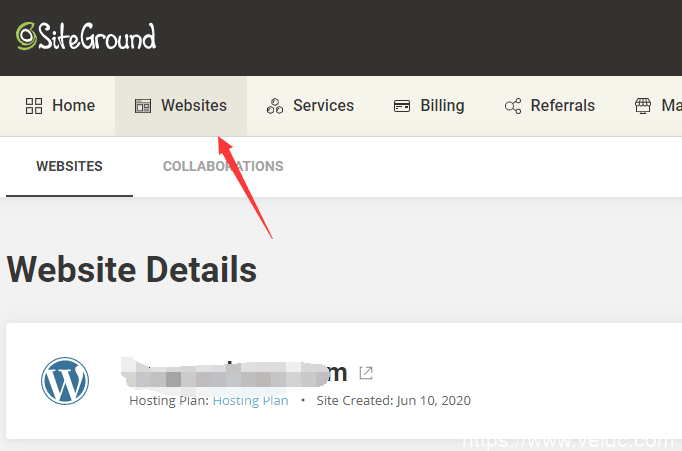Switch to the WEBSITES tab
The width and height of the screenshot is (682, 451).
[x=69, y=166]
